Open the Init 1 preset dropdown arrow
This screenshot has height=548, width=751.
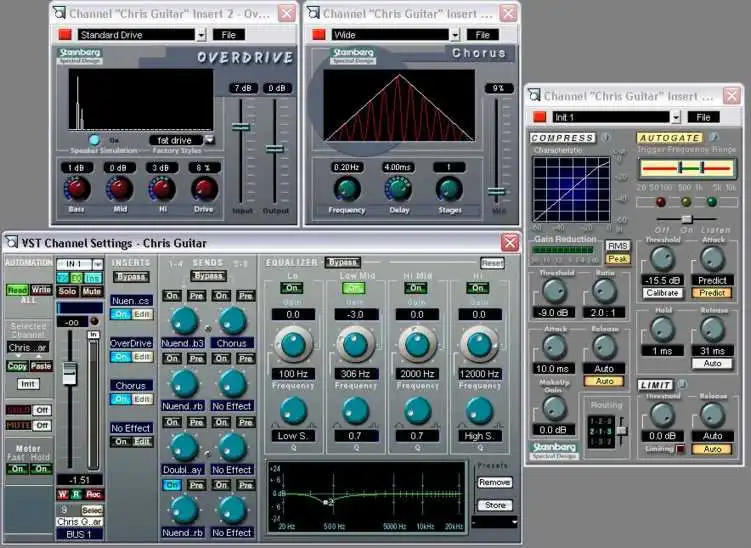(x=676, y=117)
